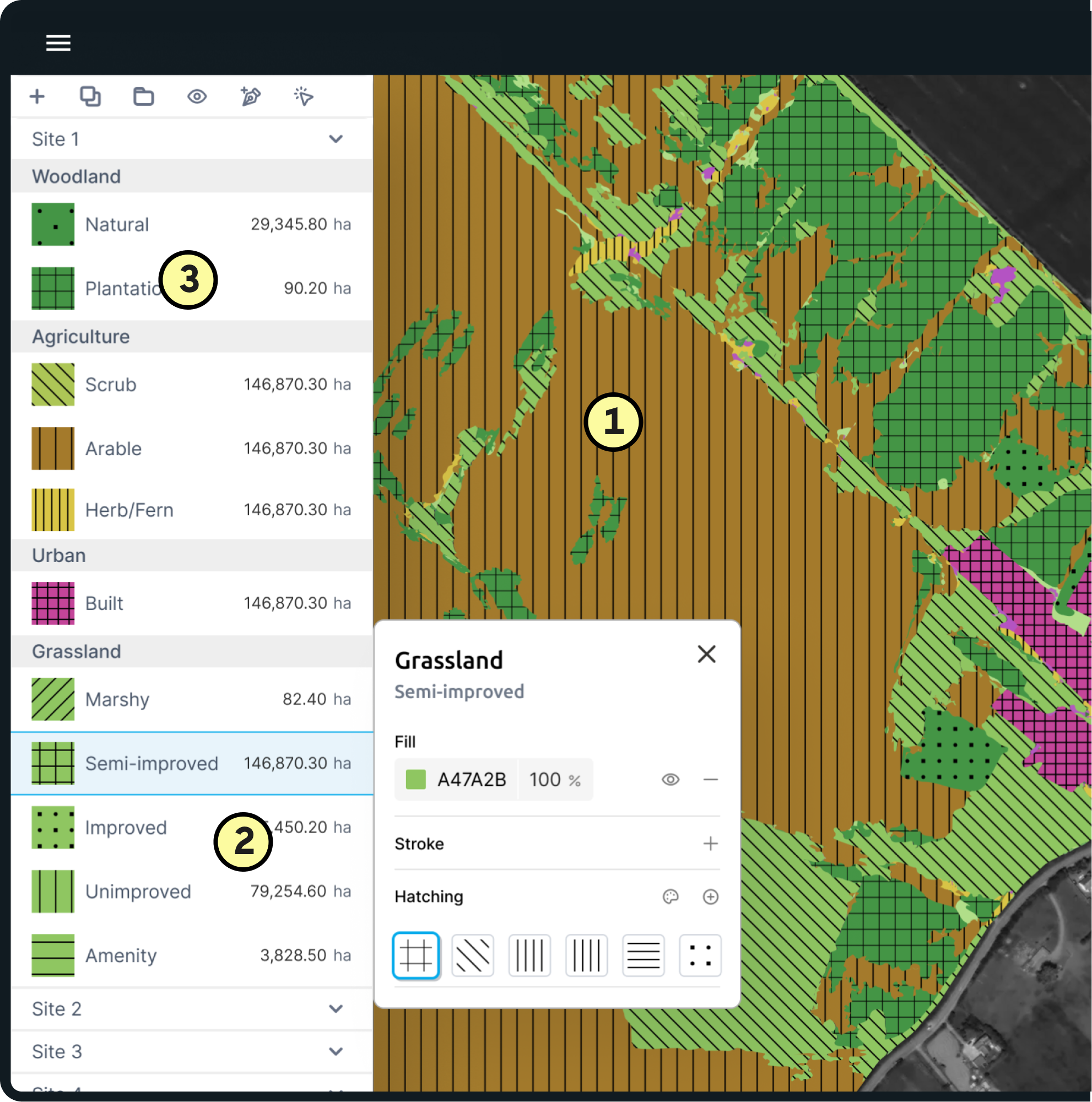
Task: Edit the 100 % opacity field
Action: click(x=555, y=780)
